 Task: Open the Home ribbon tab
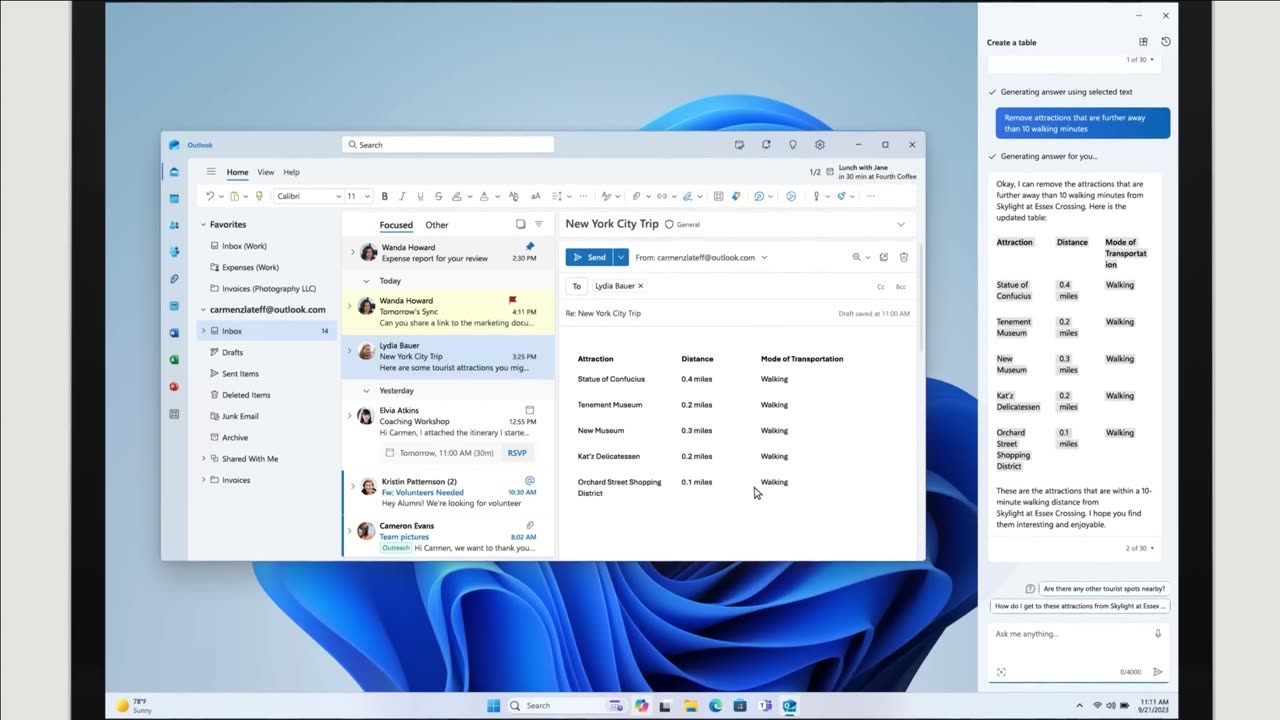pos(237,172)
